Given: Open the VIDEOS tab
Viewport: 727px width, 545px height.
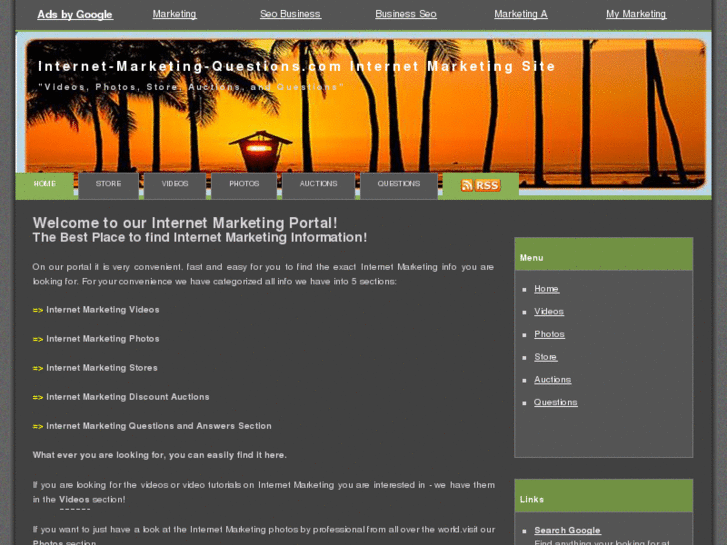Looking at the screenshot, I should click(x=175, y=186).
